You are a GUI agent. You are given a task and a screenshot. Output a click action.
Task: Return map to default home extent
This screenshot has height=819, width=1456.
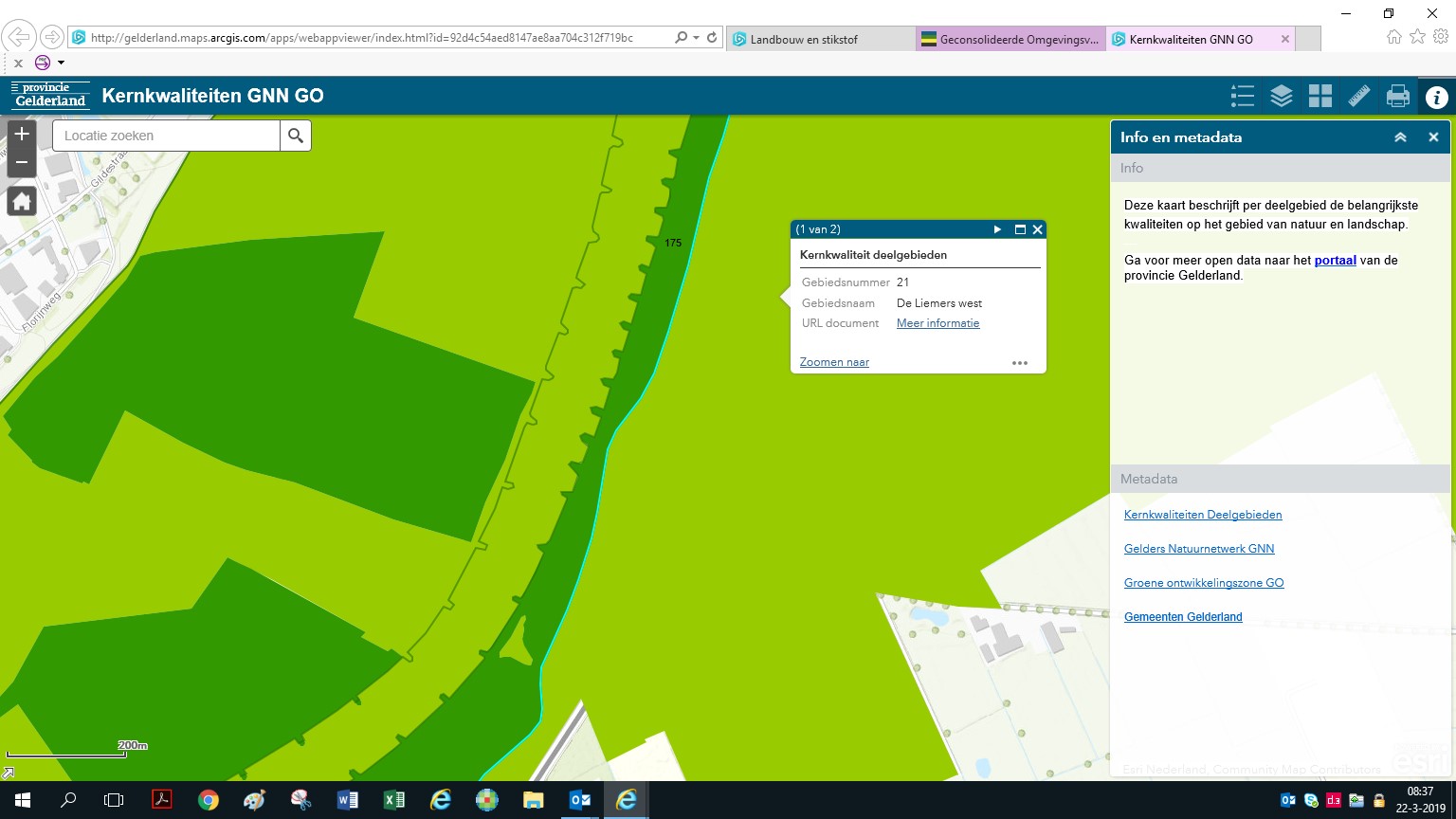pos(22,201)
